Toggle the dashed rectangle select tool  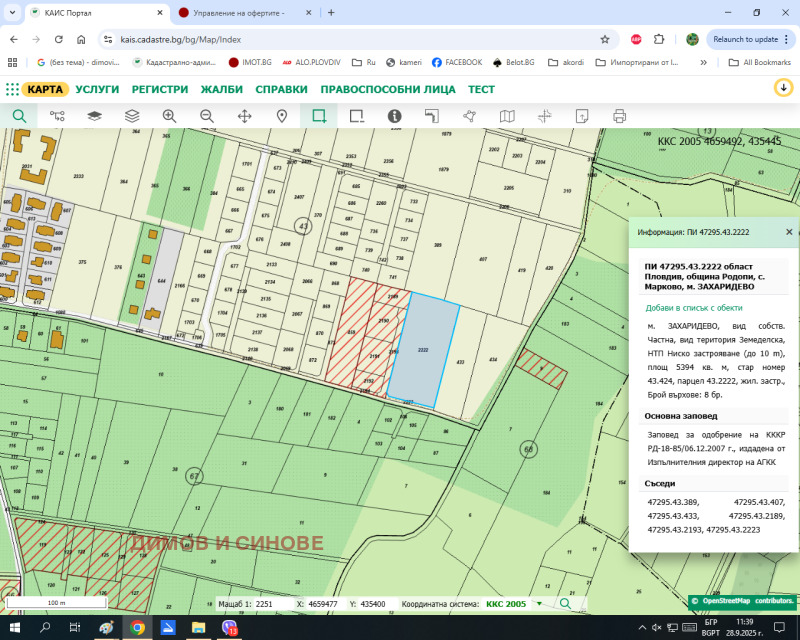[x=356, y=116]
